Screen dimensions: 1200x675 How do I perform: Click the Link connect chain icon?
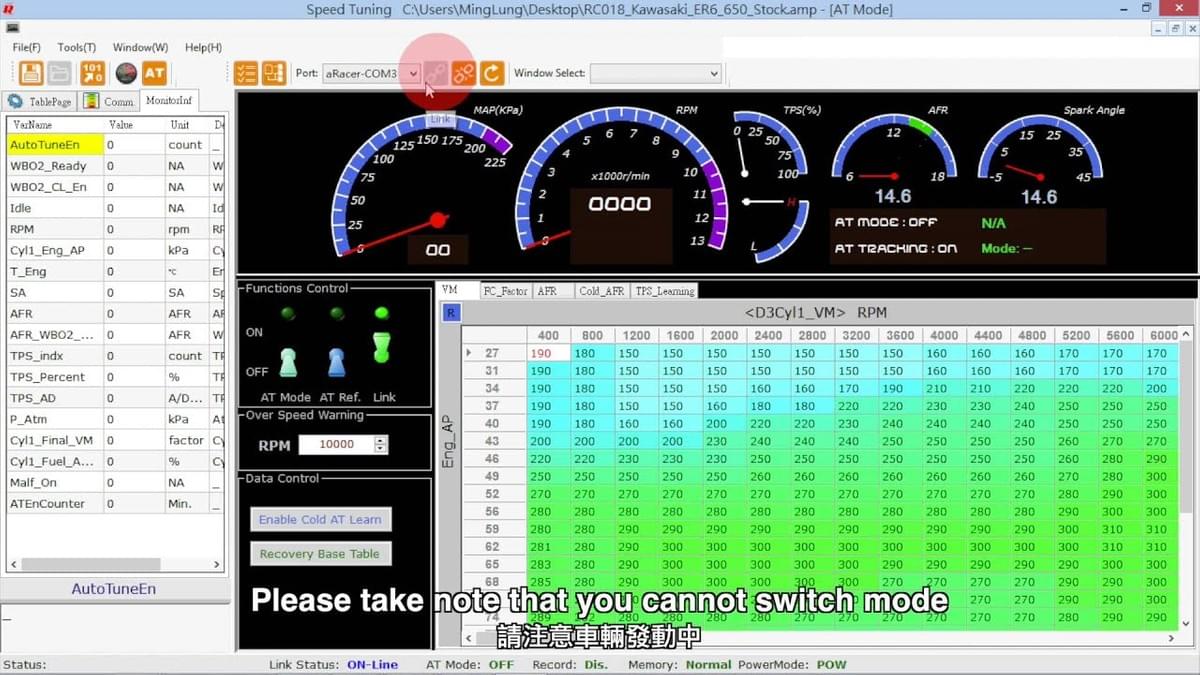[x=435, y=73]
